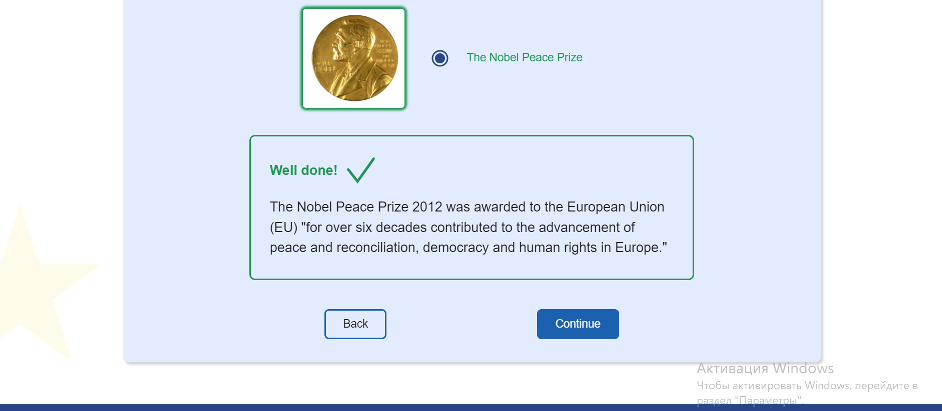Click the "Активация Windows" watermark title
Viewport: 942px width, 411px height.
pyautogui.click(x=765, y=369)
